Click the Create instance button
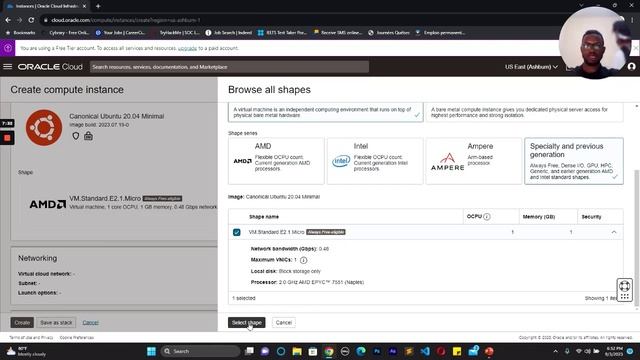The width and height of the screenshot is (640, 360). pos(22,322)
